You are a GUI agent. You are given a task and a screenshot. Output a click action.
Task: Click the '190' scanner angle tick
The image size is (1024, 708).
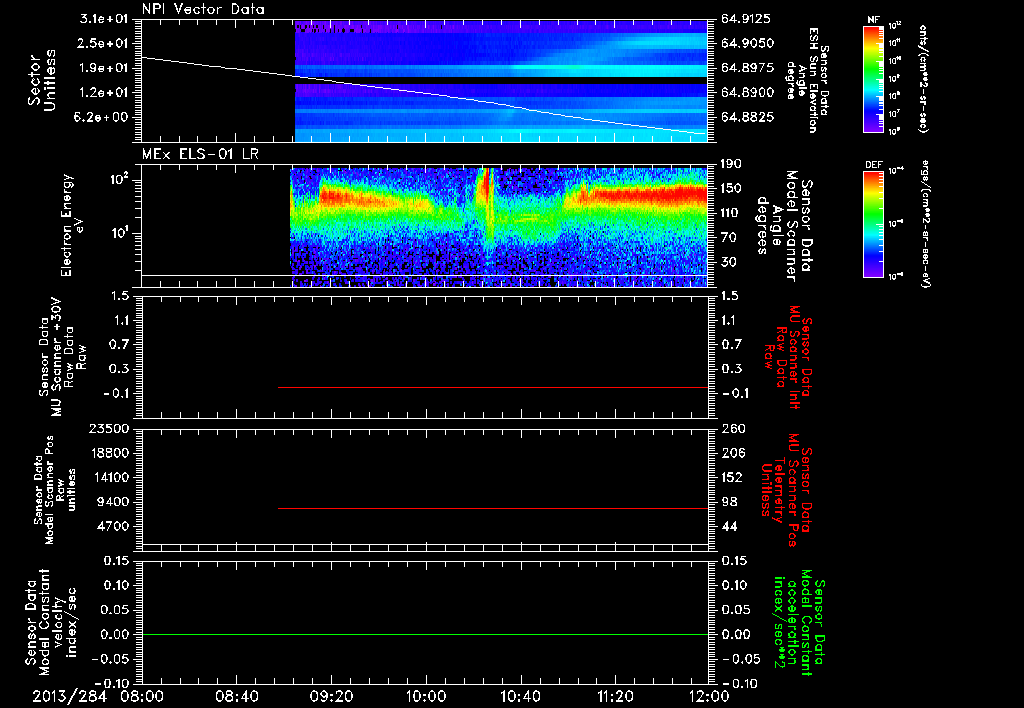(732, 164)
